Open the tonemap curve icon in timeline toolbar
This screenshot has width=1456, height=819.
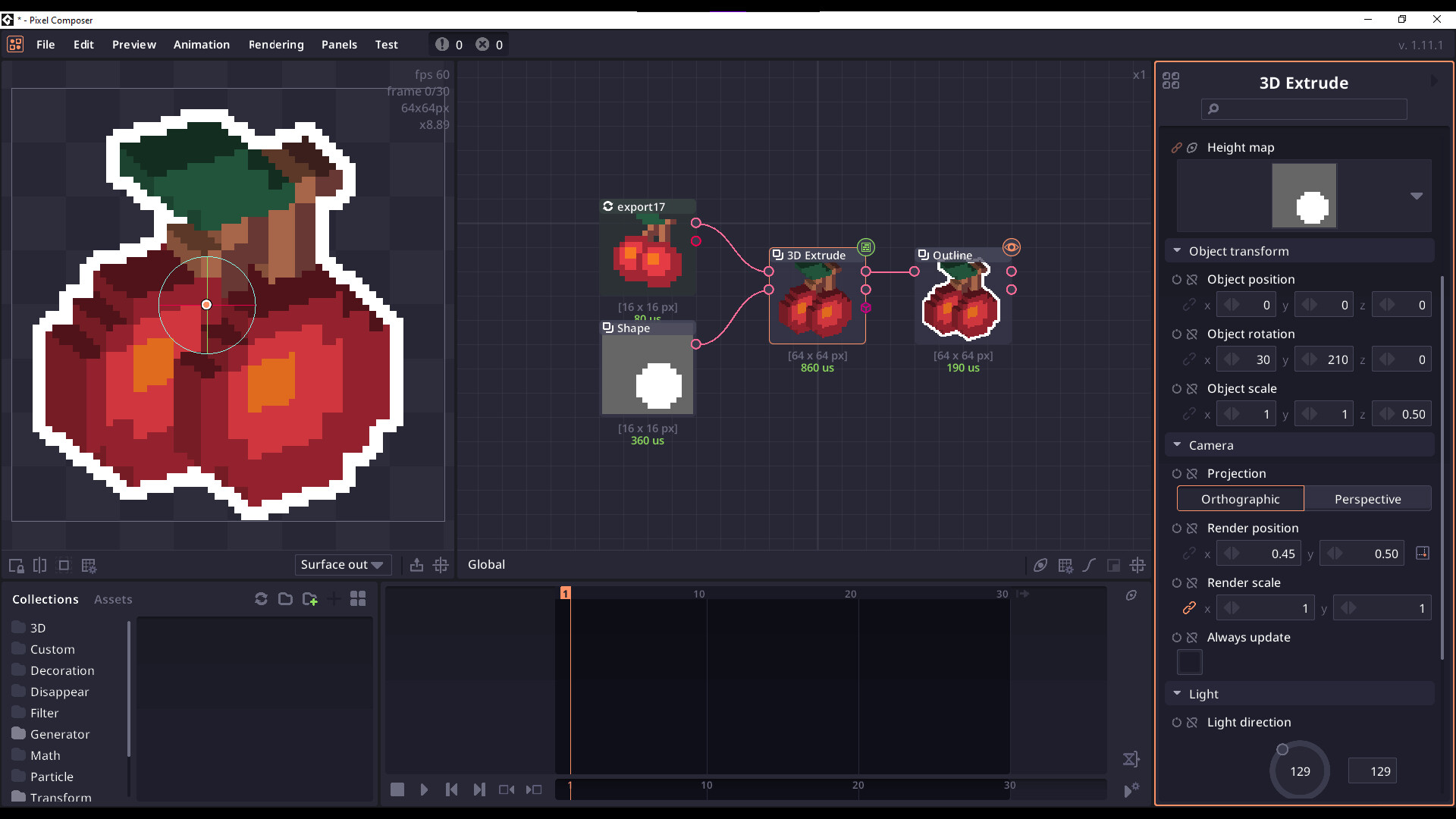[1090, 565]
